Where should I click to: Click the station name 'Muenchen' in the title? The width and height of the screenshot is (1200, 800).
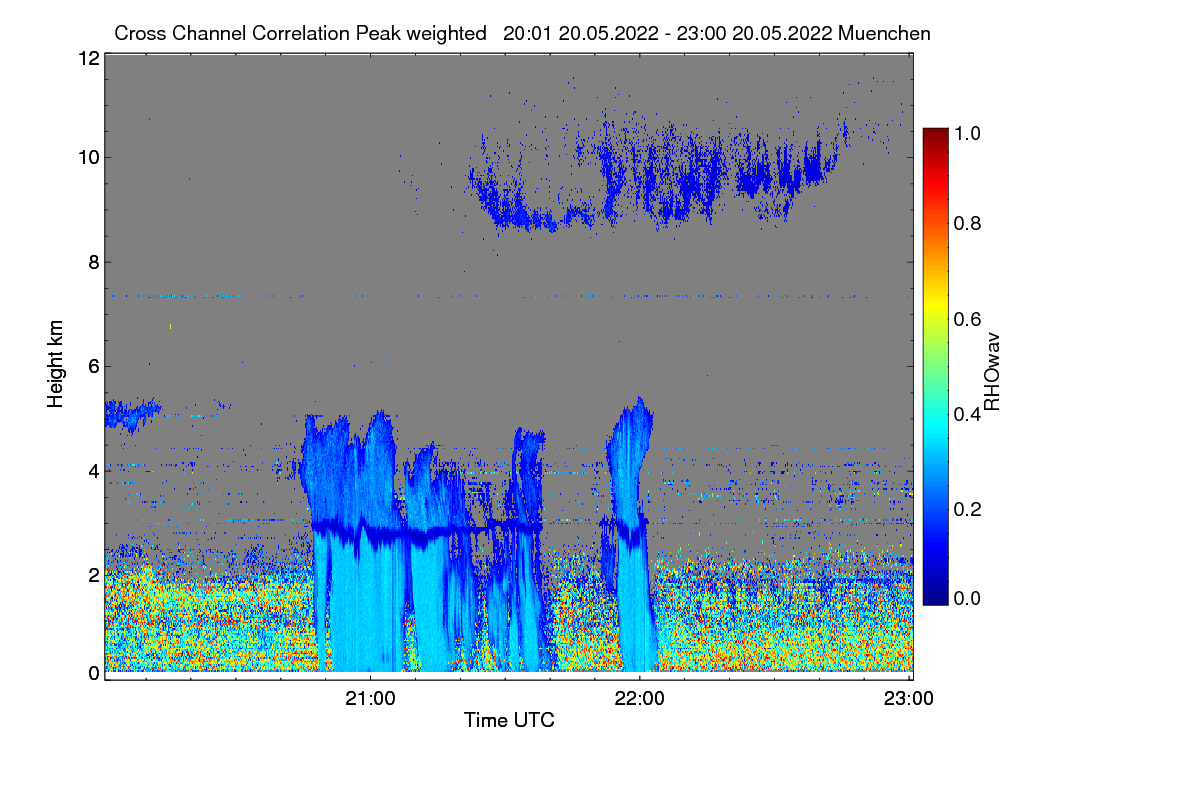pos(886,33)
